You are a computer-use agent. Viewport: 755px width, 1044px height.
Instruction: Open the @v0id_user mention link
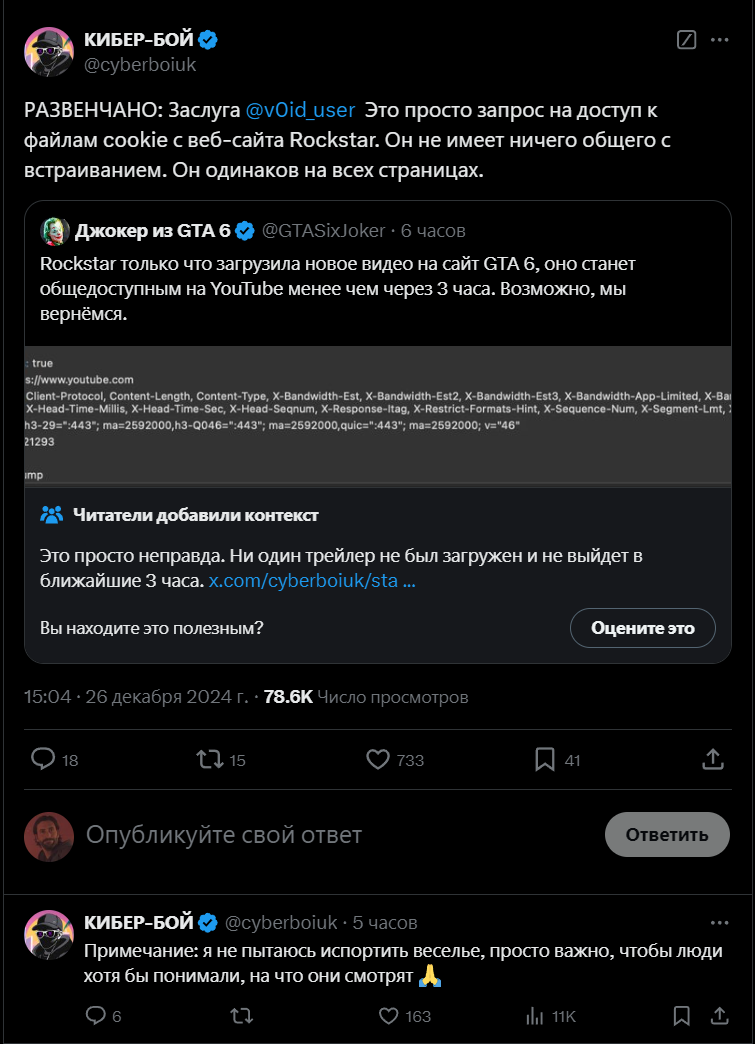pyautogui.click(x=300, y=110)
